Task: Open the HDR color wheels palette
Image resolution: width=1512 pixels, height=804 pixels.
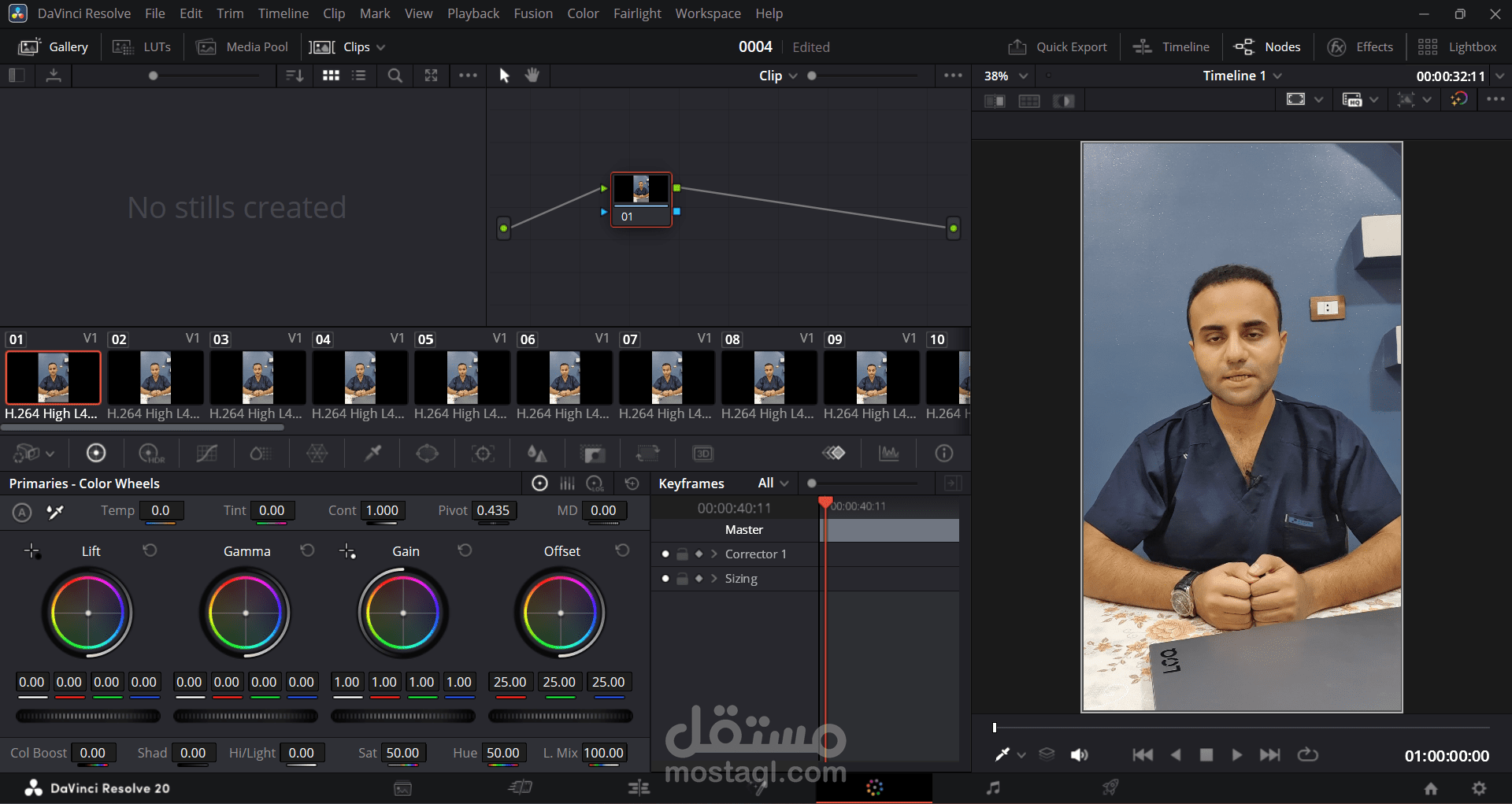Action: click(150, 453)
